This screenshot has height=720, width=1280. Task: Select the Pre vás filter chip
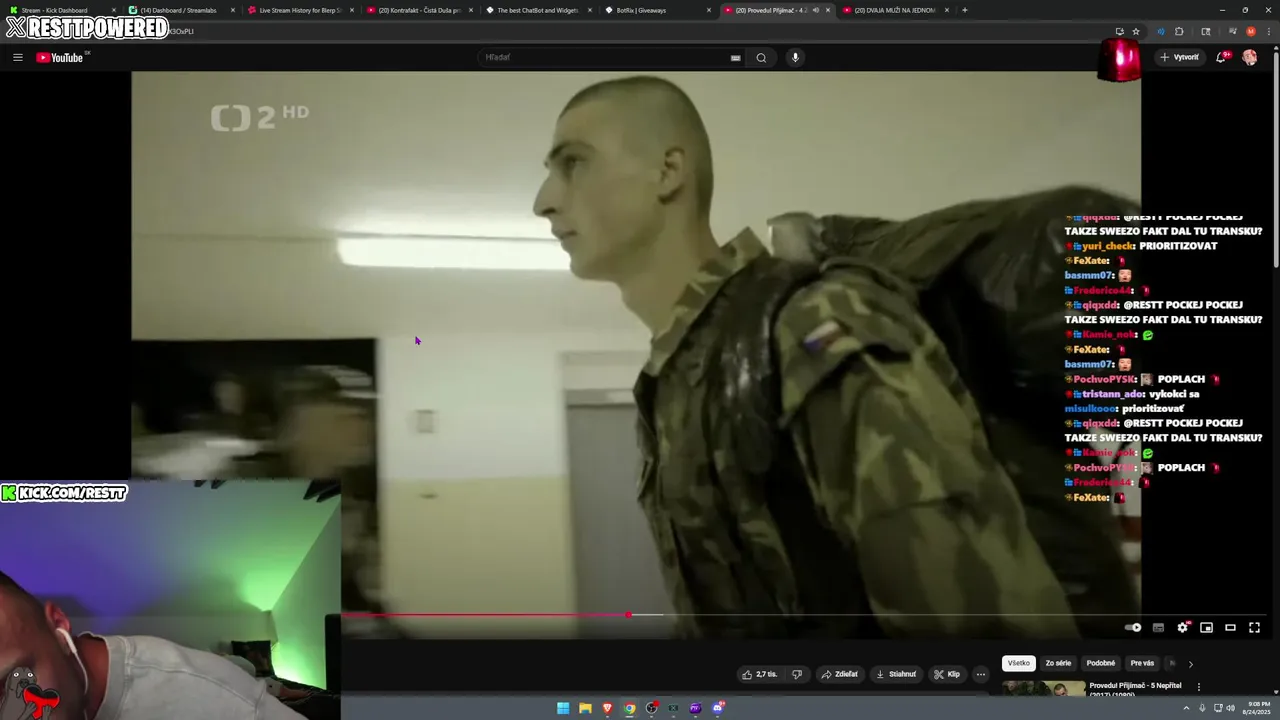click(1142, 663)
